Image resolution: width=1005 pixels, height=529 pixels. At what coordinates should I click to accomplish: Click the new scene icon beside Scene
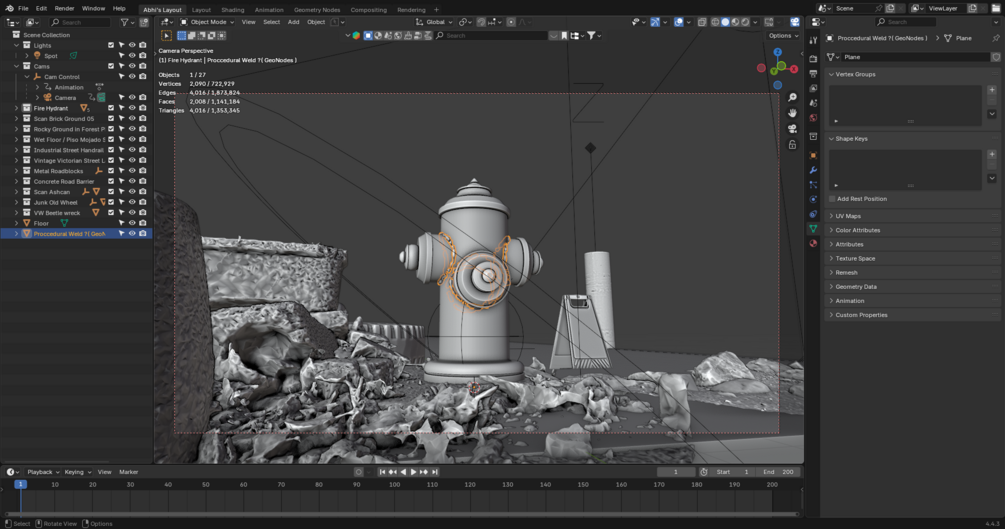(x=890, y=8)
